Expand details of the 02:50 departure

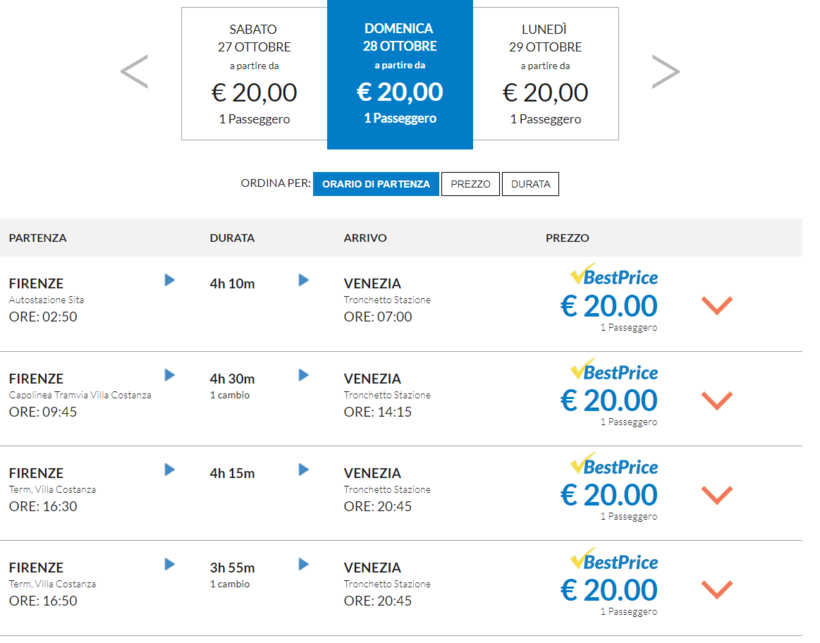tap(717, 305)
